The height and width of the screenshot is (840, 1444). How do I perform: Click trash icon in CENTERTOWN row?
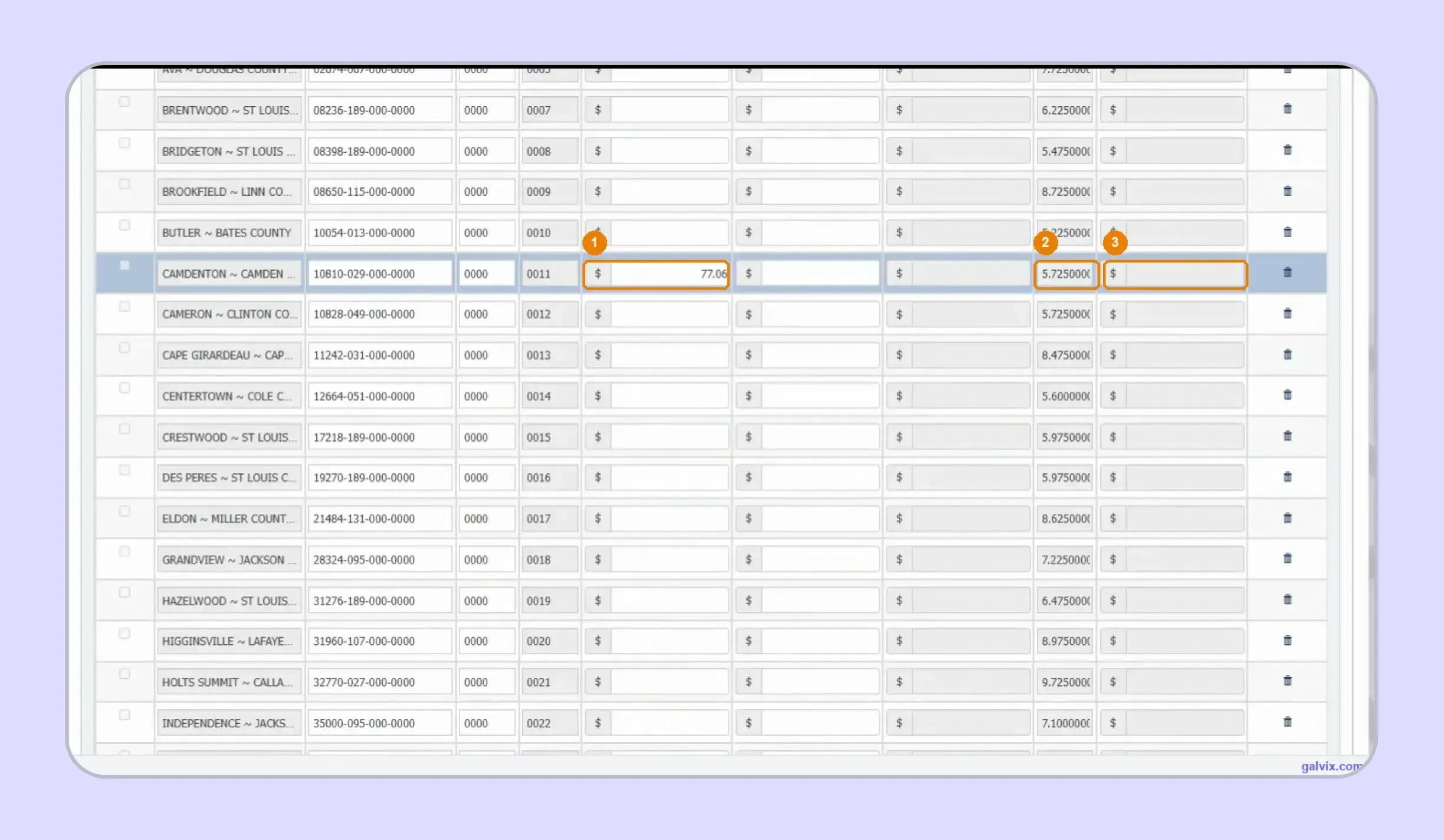point(1287,395)
